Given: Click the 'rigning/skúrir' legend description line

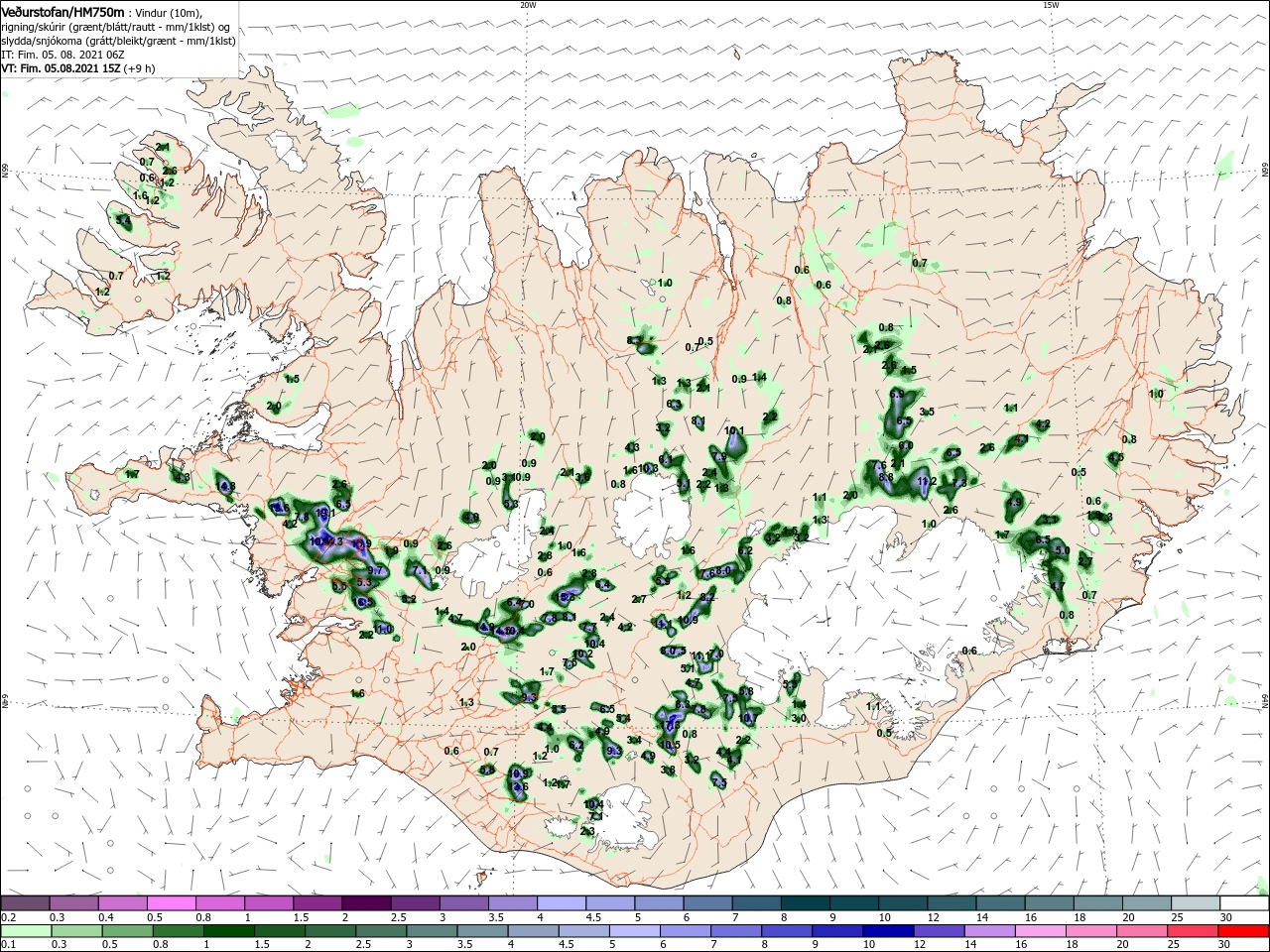Looking at the screenshot, I should (116, 26).
